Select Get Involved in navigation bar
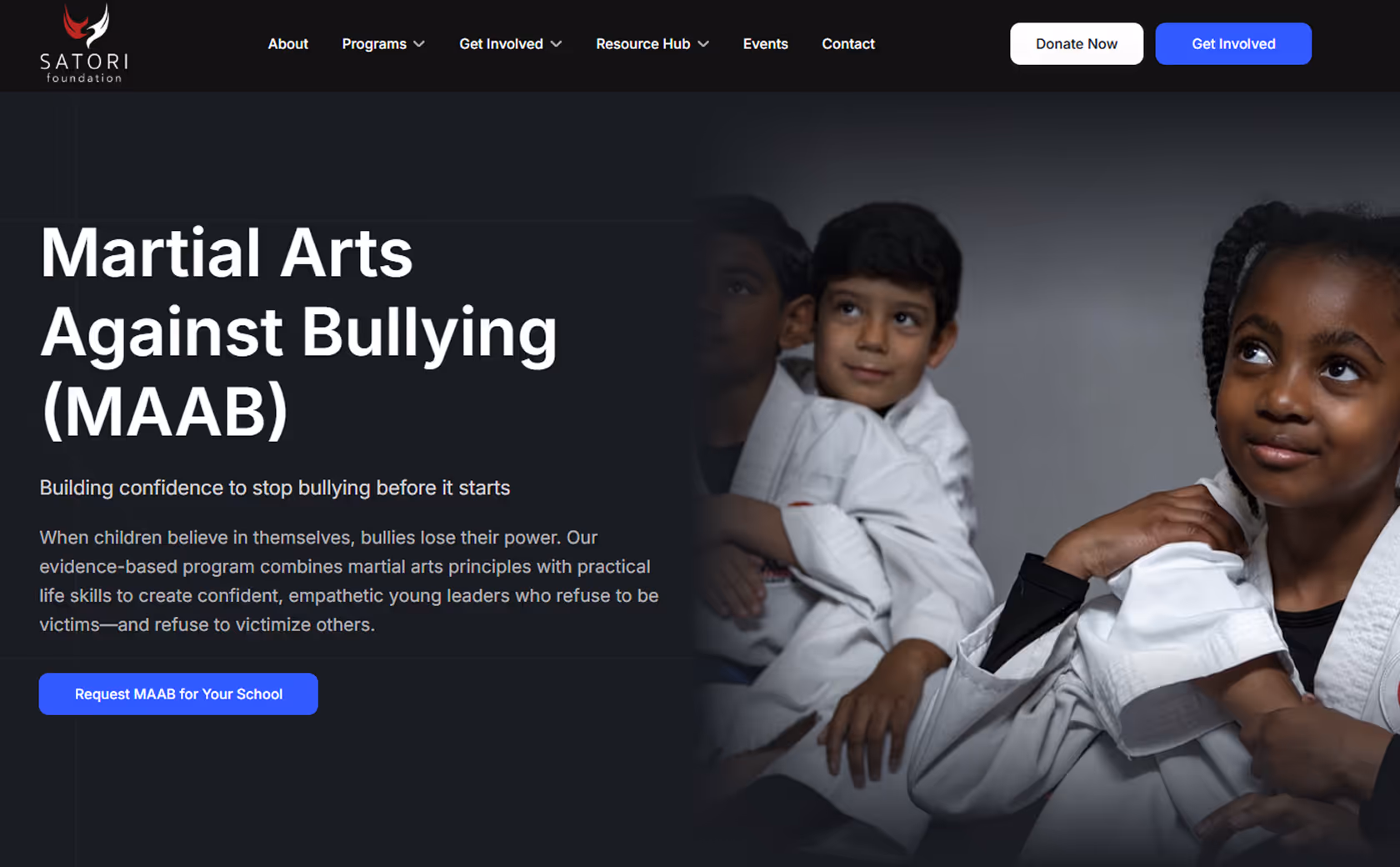Image resolution: width=1400 pixels, height=867 pixels. click(501, 44)
